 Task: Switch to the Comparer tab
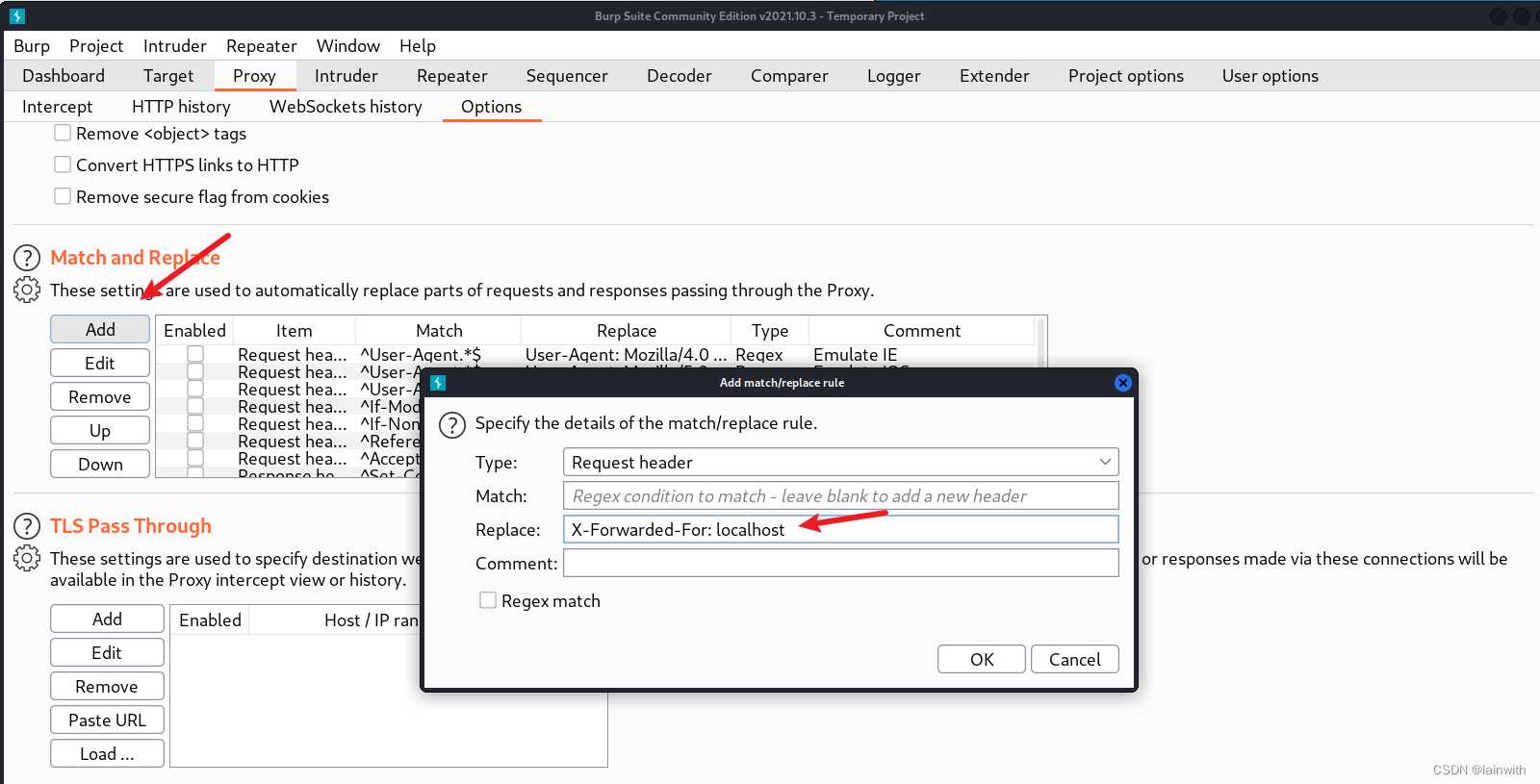click(789, 76)
